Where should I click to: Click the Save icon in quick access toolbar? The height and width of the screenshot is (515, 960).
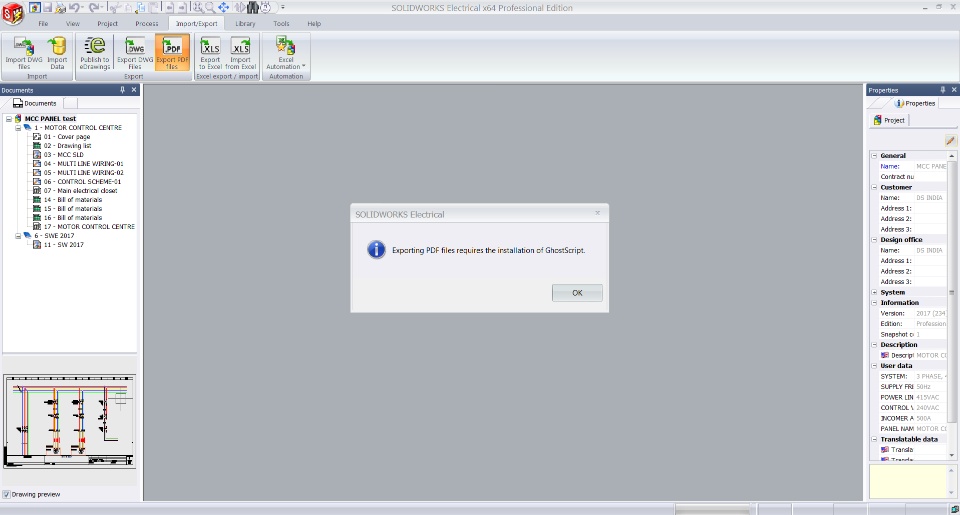point(47,8)
